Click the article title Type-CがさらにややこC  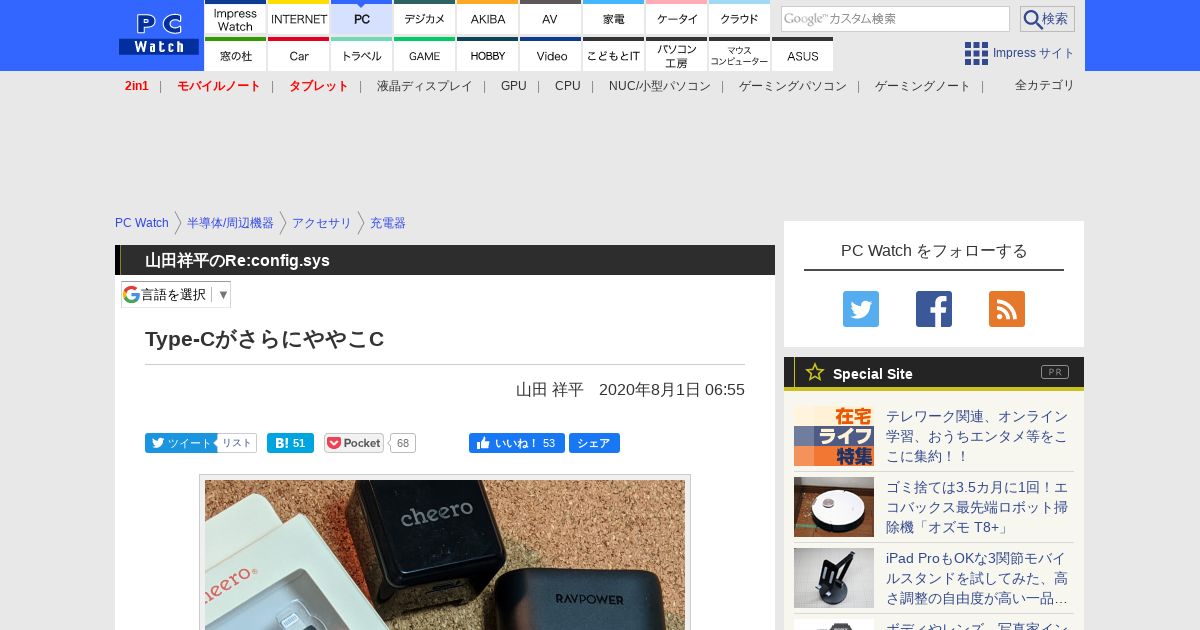tap(265, 339)
